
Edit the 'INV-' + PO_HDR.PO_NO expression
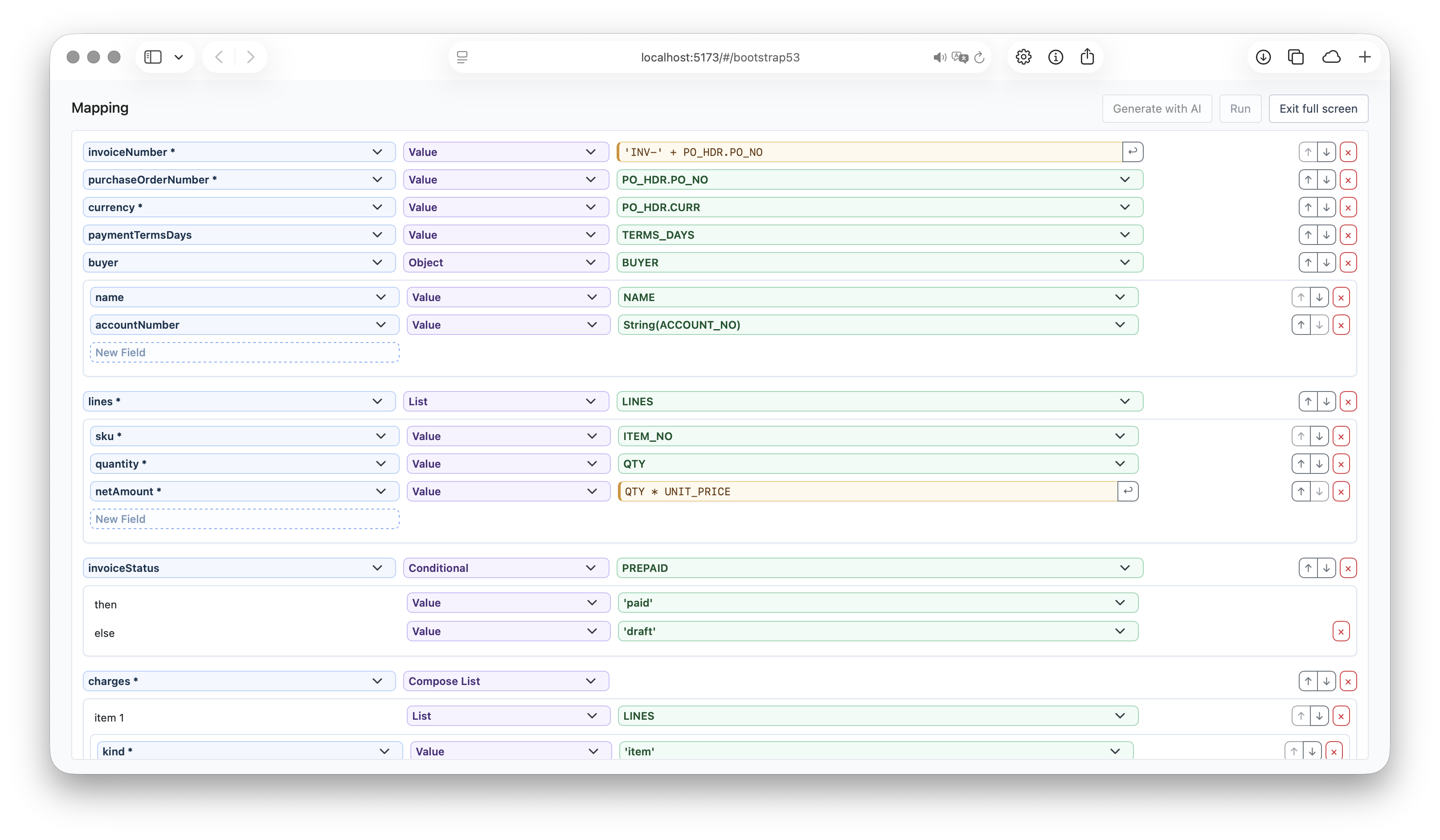pyautogui.click(x=870, y=152)
